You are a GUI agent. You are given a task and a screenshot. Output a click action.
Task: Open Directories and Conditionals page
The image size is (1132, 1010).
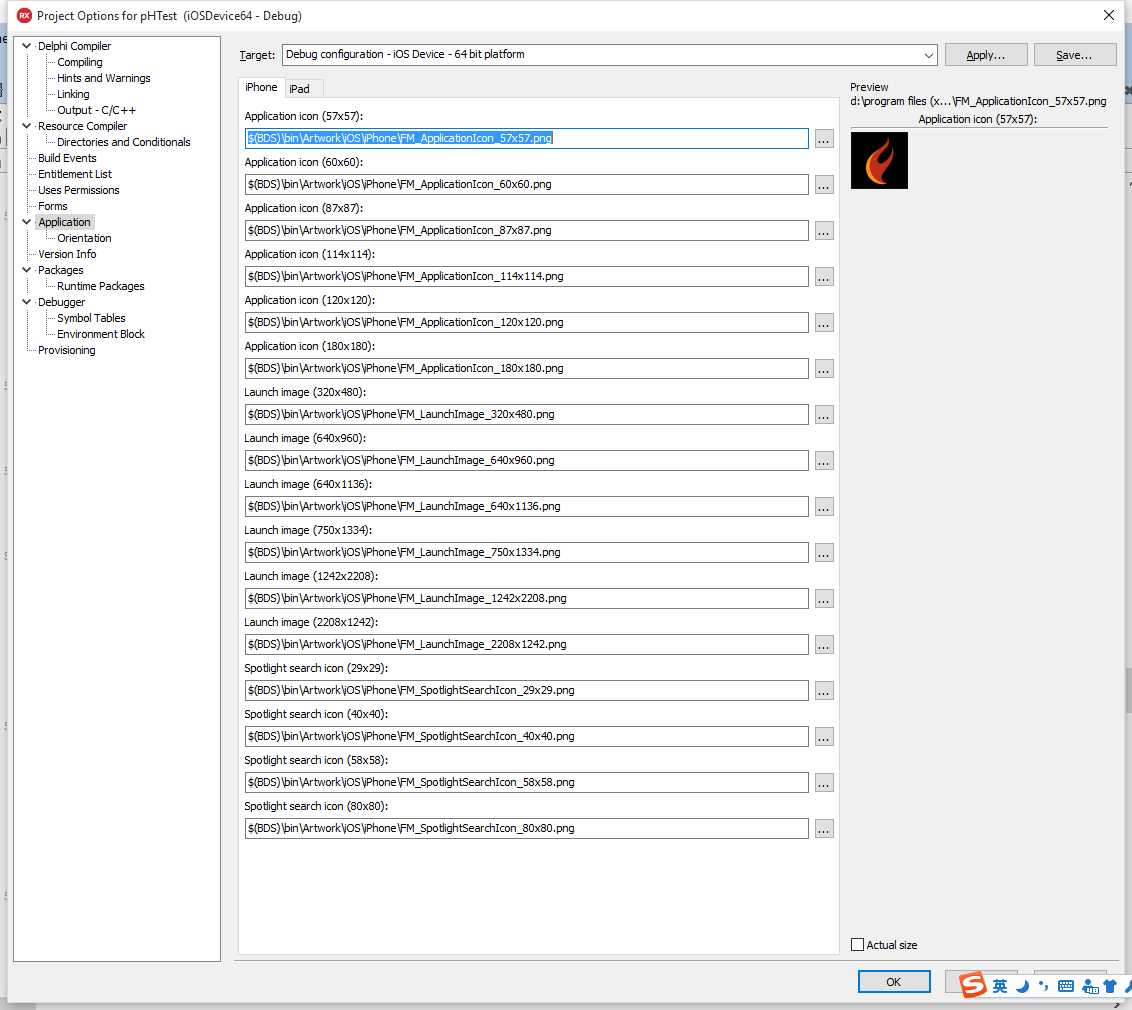(123, 142)
